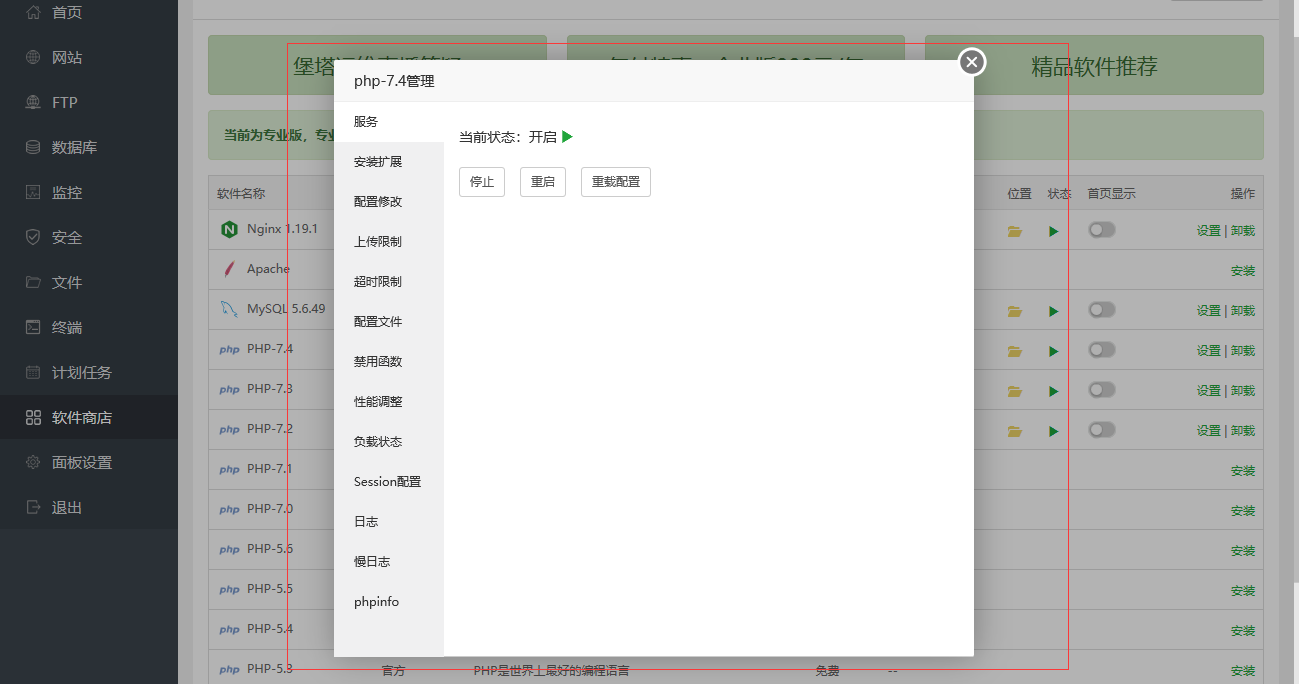Click the 首页 home icon in sidebar
1299x684 pixels.
pos(33,12)
